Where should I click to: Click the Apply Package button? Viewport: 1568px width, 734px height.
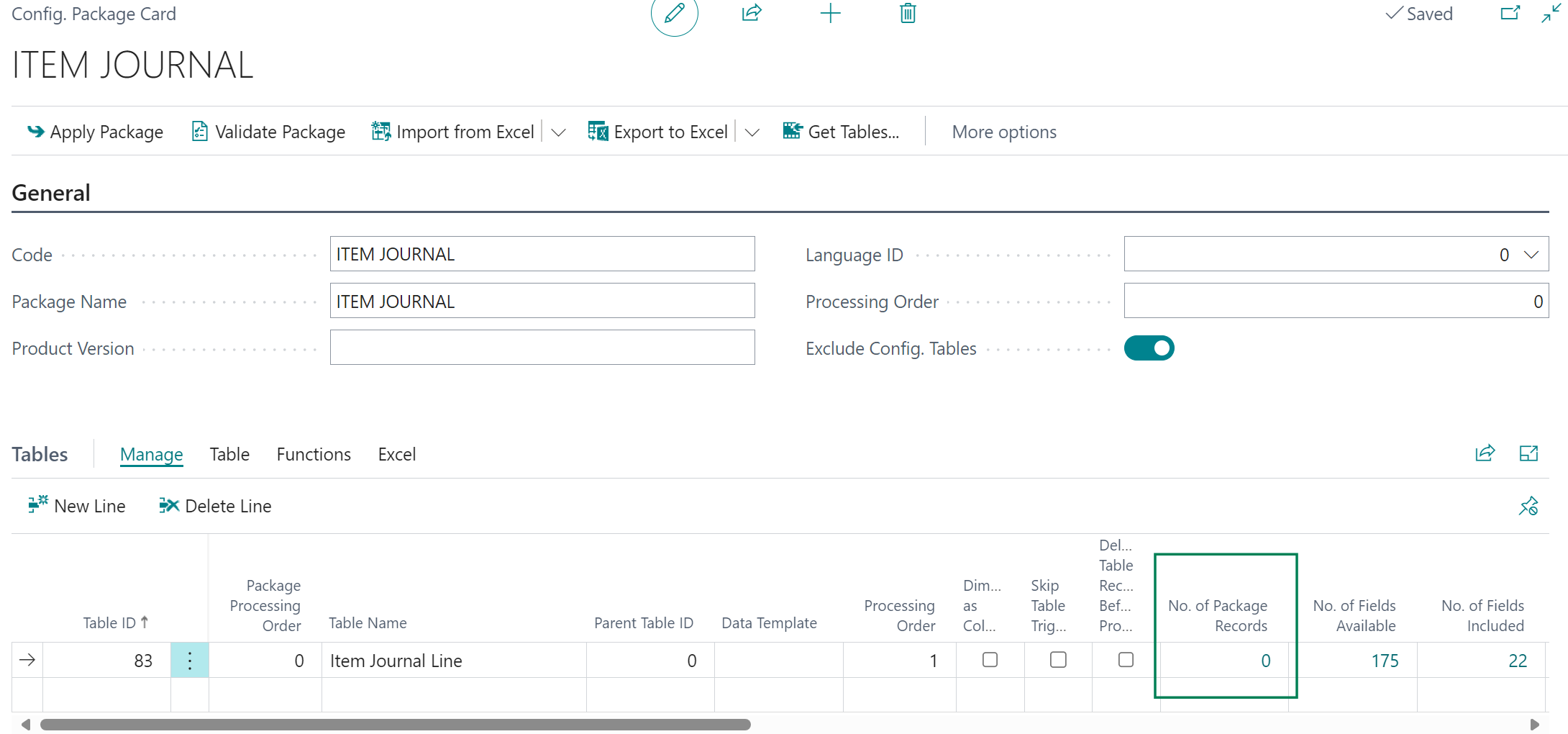(95, 132)
